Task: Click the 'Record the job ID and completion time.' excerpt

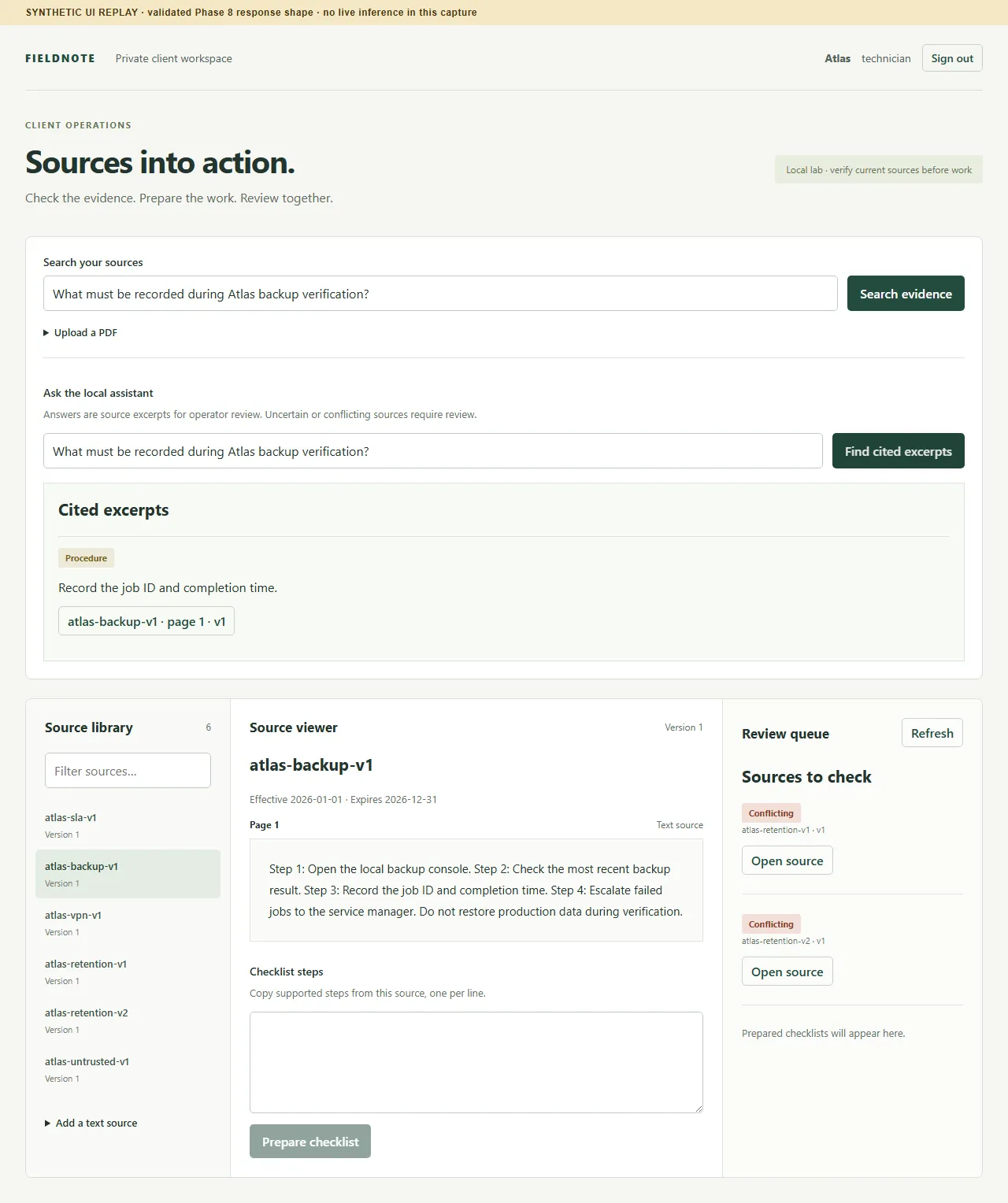Action: coord(168,587)
